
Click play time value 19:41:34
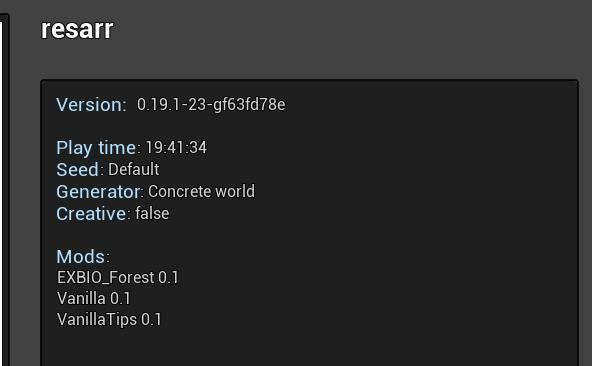click(x=176, y=148)
